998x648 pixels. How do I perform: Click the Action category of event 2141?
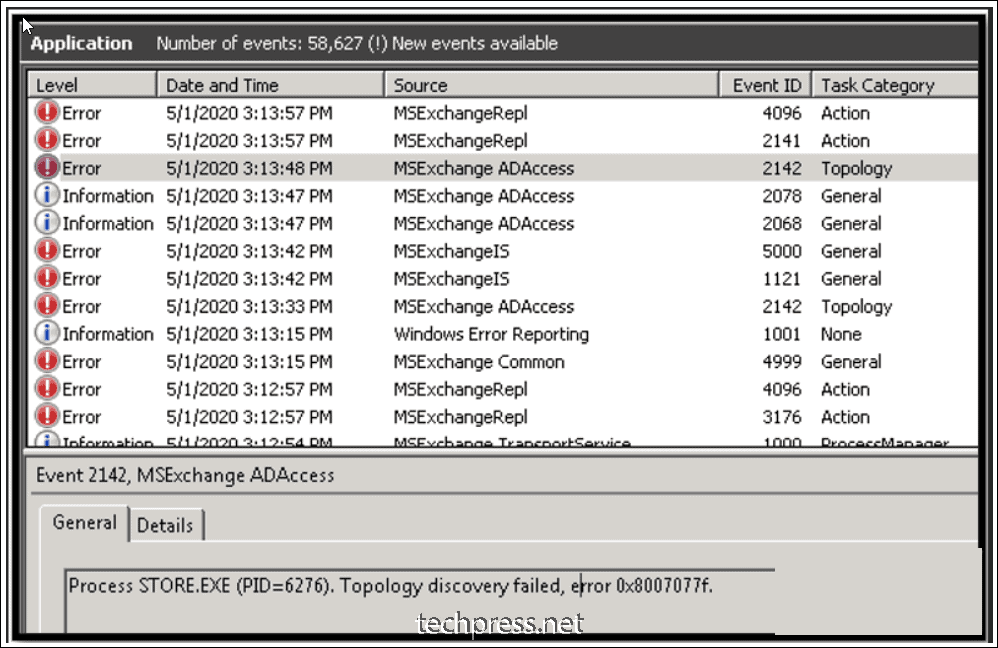pos(845,141)
